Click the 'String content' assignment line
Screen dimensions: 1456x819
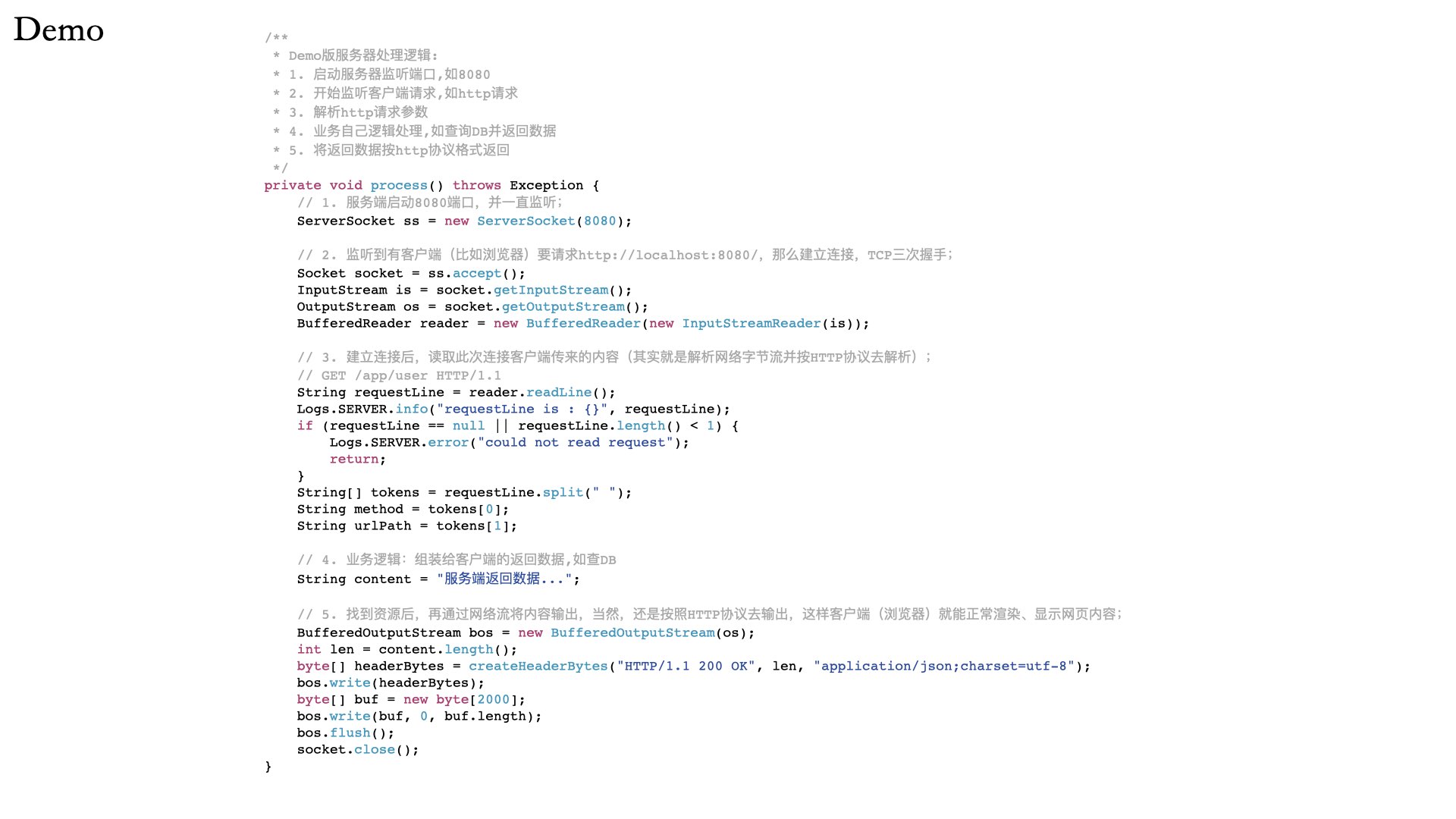pyautogui.click(x=438, y=579)
